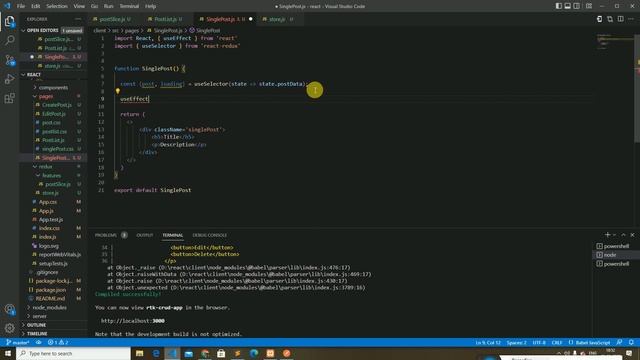Open the File menu
The height and width of the screenshot is (360, 640).
point(21,6)
